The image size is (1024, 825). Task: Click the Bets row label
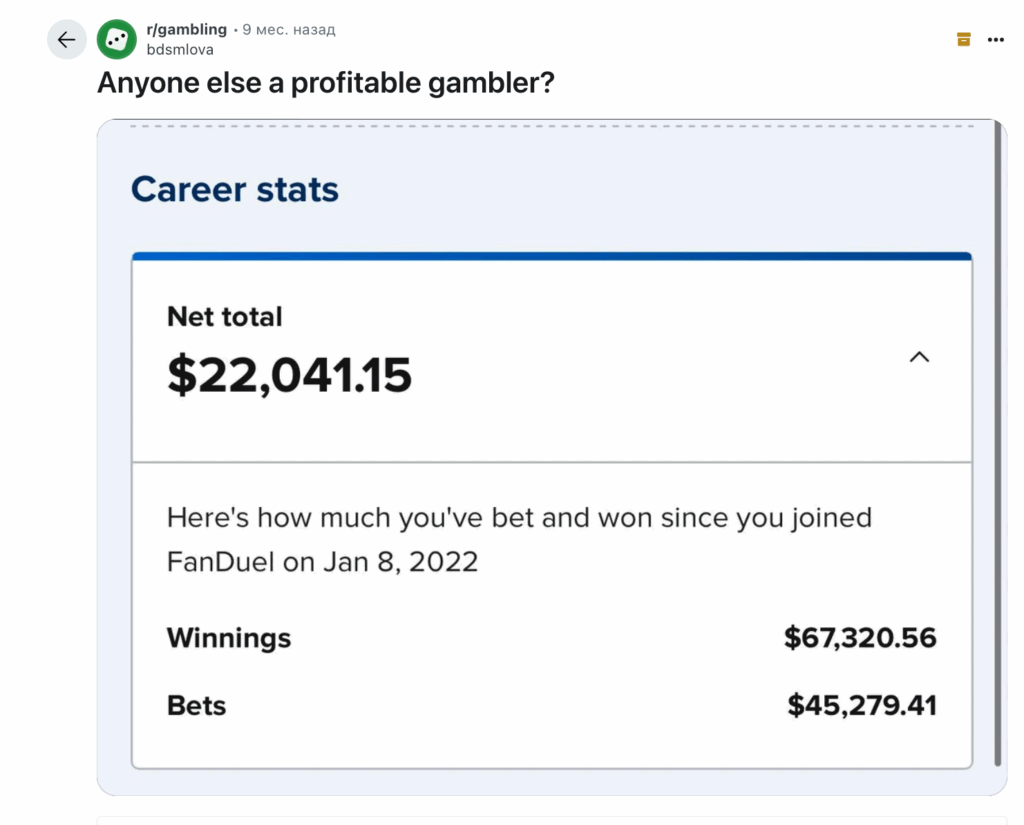click(x=196, y=706)
